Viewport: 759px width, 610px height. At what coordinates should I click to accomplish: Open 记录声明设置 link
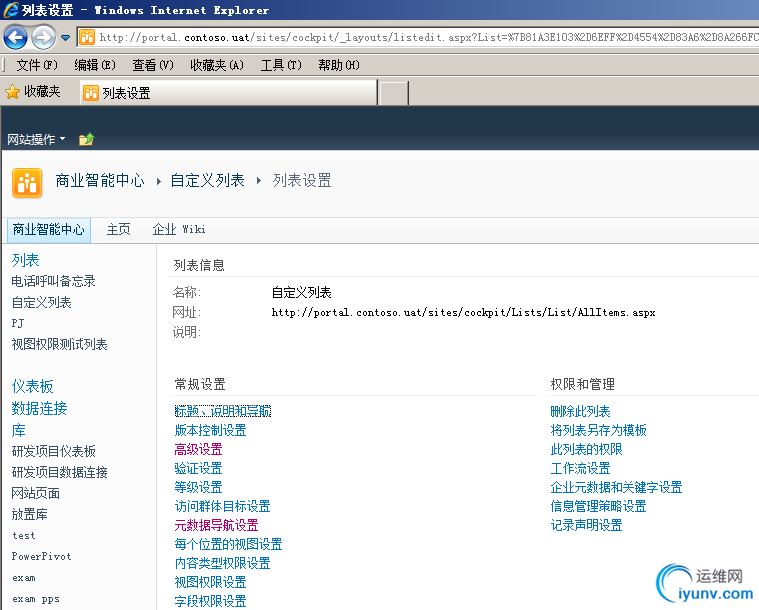pos(586,525)
